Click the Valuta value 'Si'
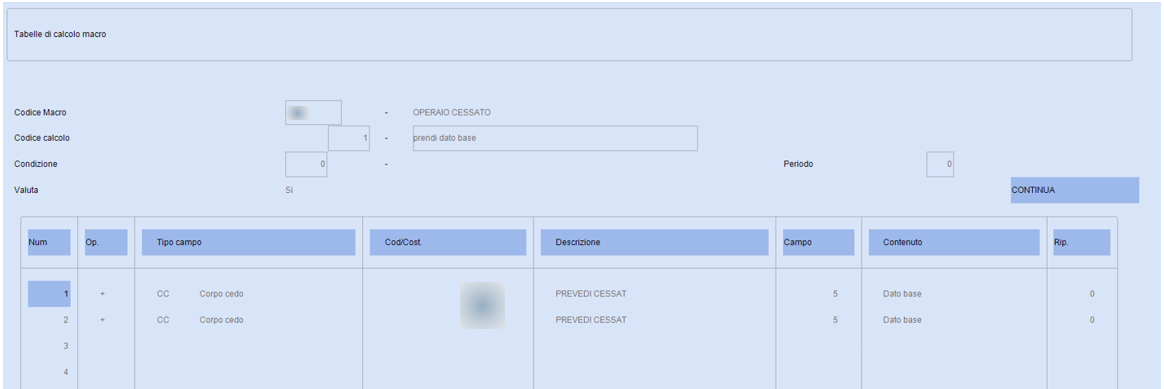The height and width of the screenshot is (389, 1164). click(289, 190)
